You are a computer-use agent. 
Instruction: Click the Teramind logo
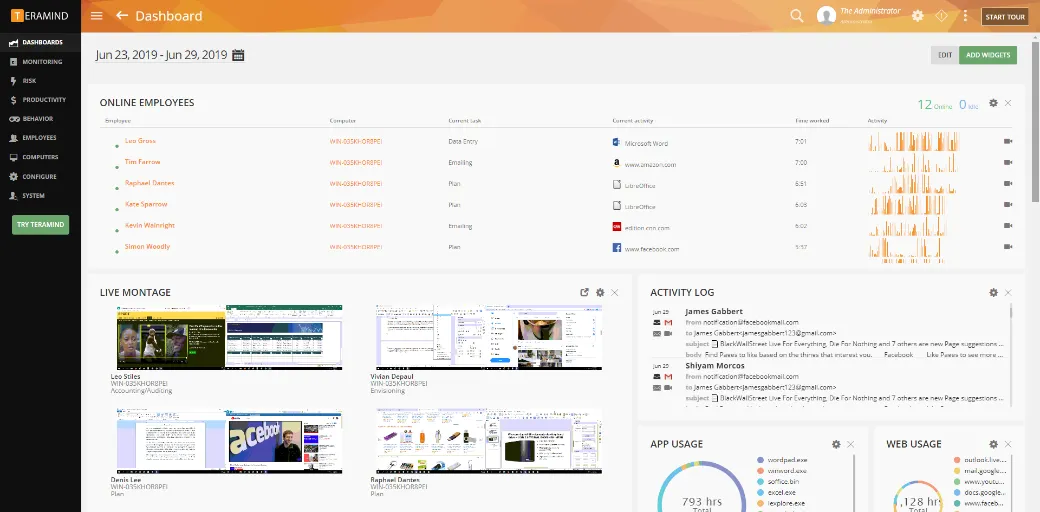tap(39, 16)
